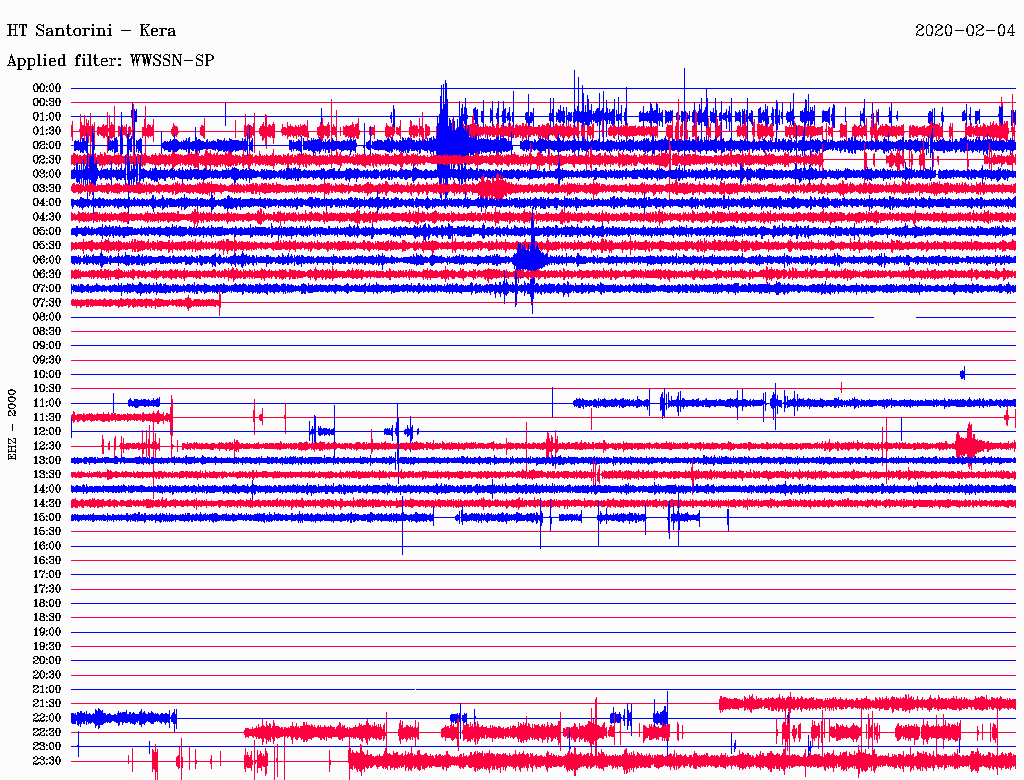
Task: Click the '14:00' time label
Action: (x=47, y=489)
